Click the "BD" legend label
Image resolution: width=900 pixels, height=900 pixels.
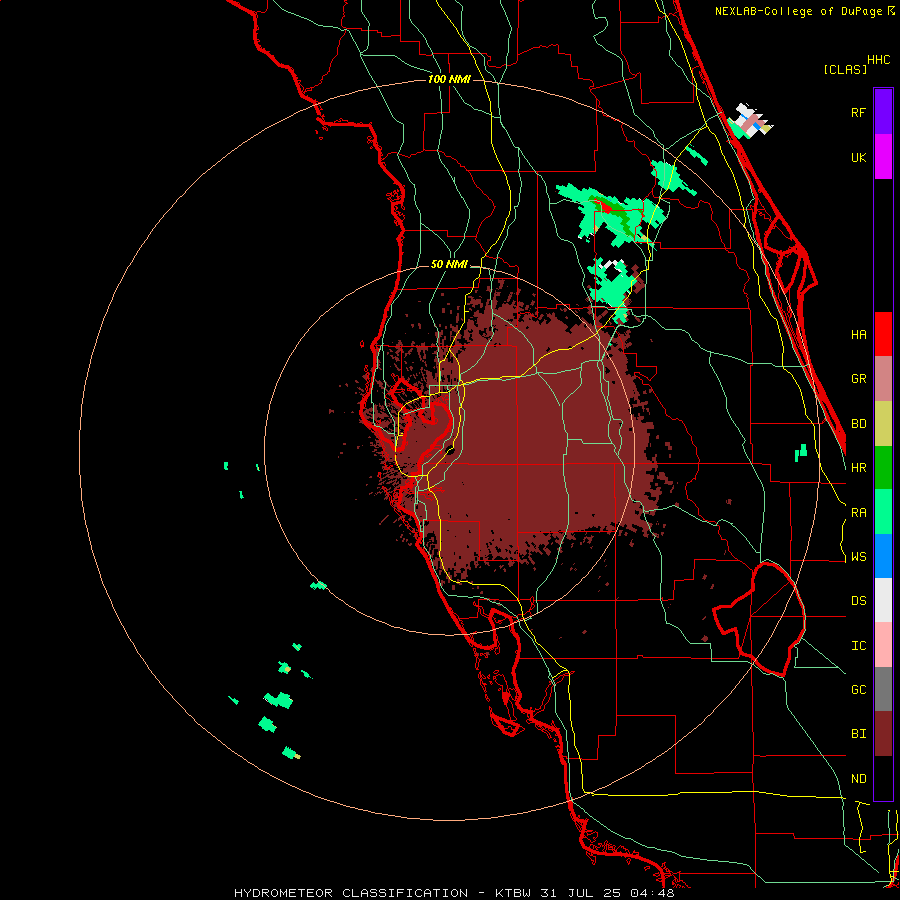pyautogui.click(x=858, y=424)
